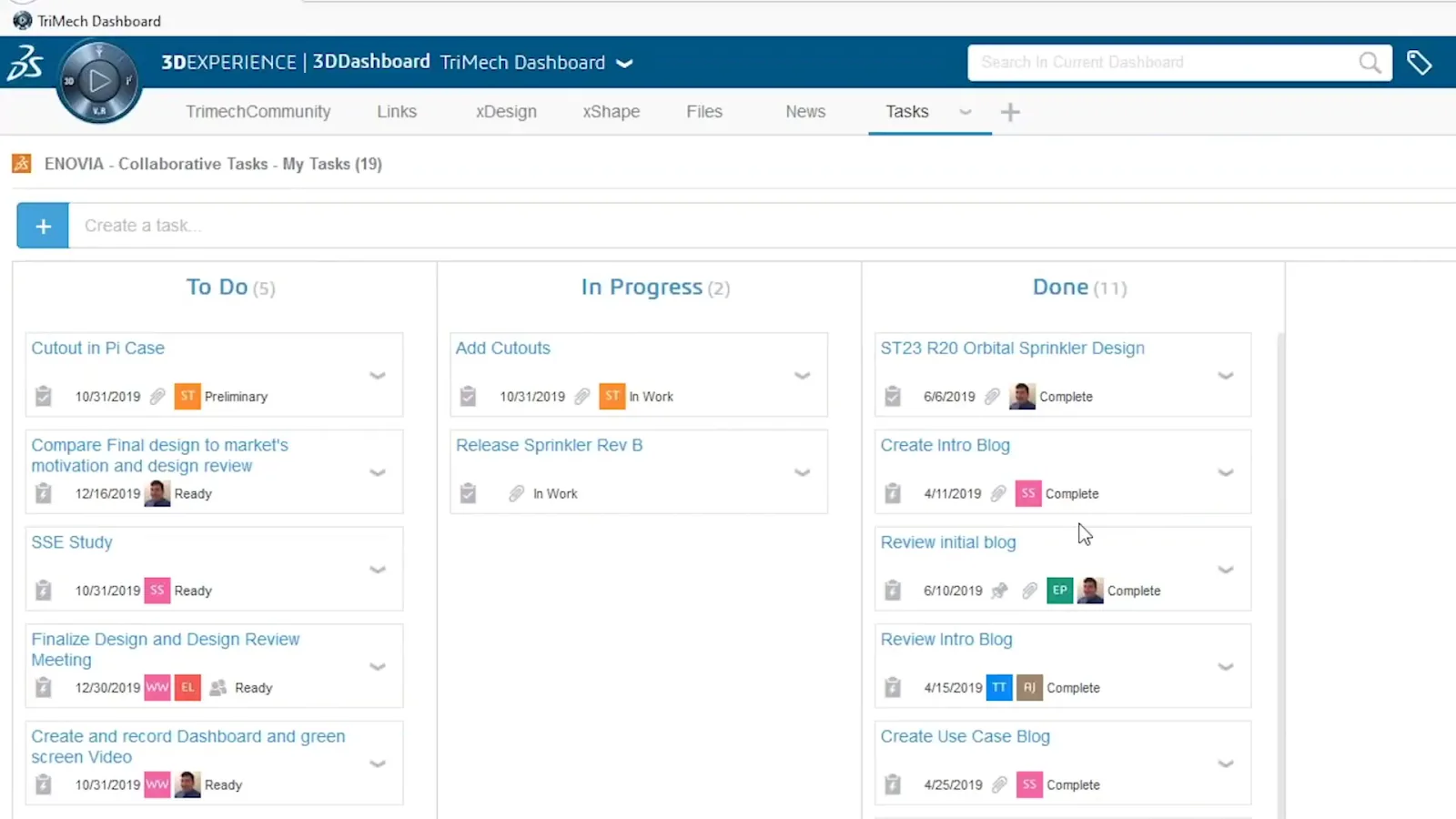Screen dimensions: 1456x819
Task: Click the TT badge on Review Intro Blog
Action: point(999,687)
